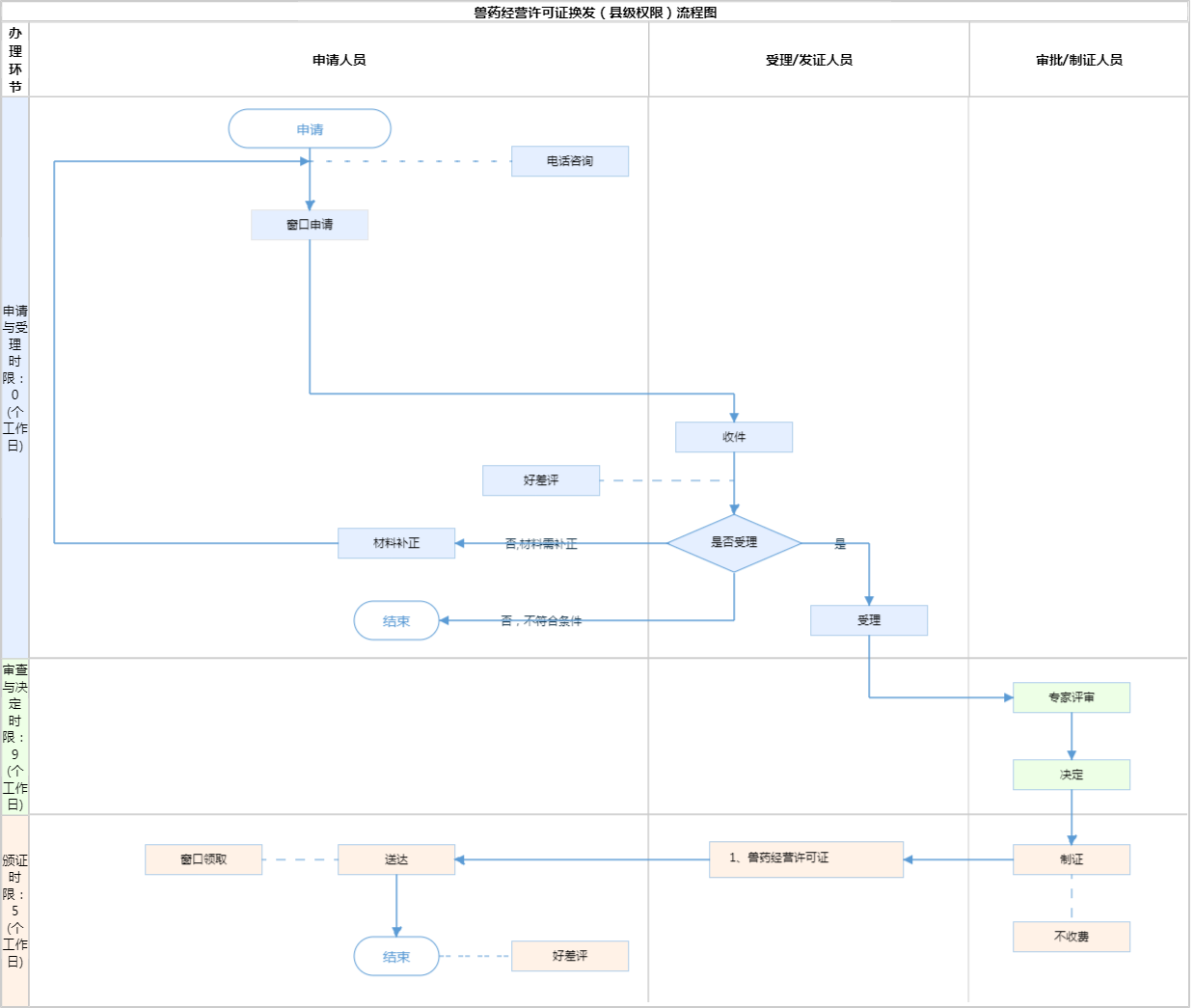Select the 收件 process box

734,437
